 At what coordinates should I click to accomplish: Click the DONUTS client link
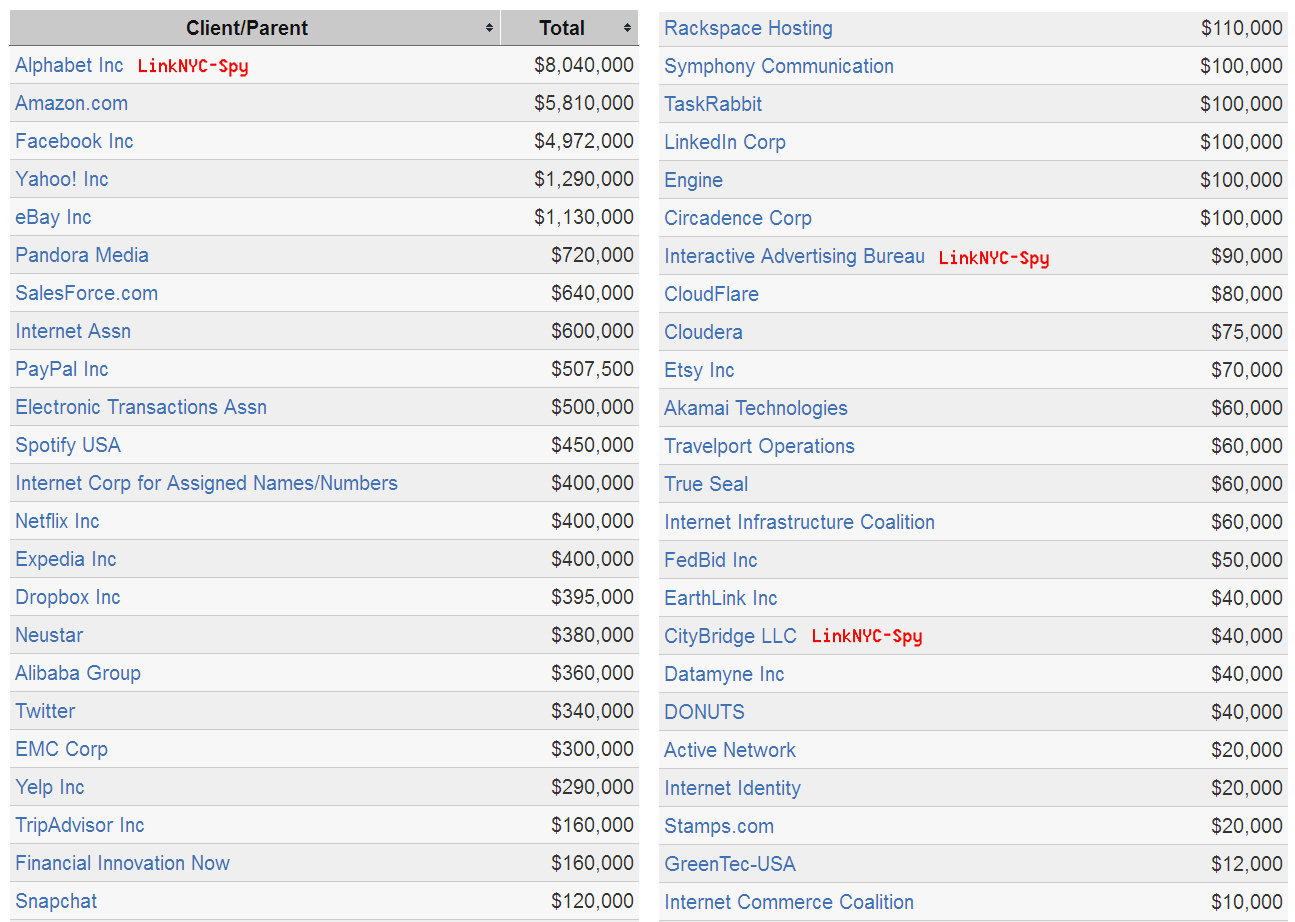pos(704,712)
